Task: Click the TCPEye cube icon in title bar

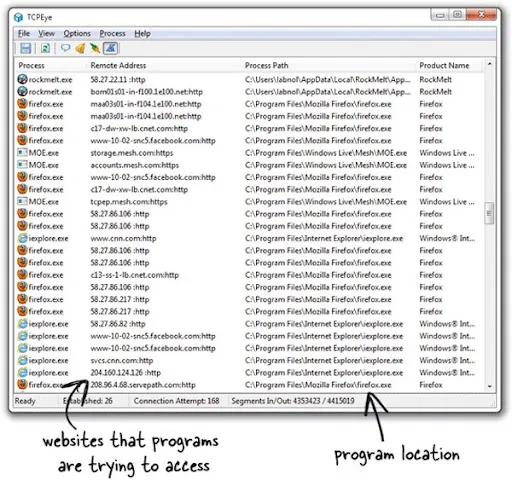Action: 18,17
